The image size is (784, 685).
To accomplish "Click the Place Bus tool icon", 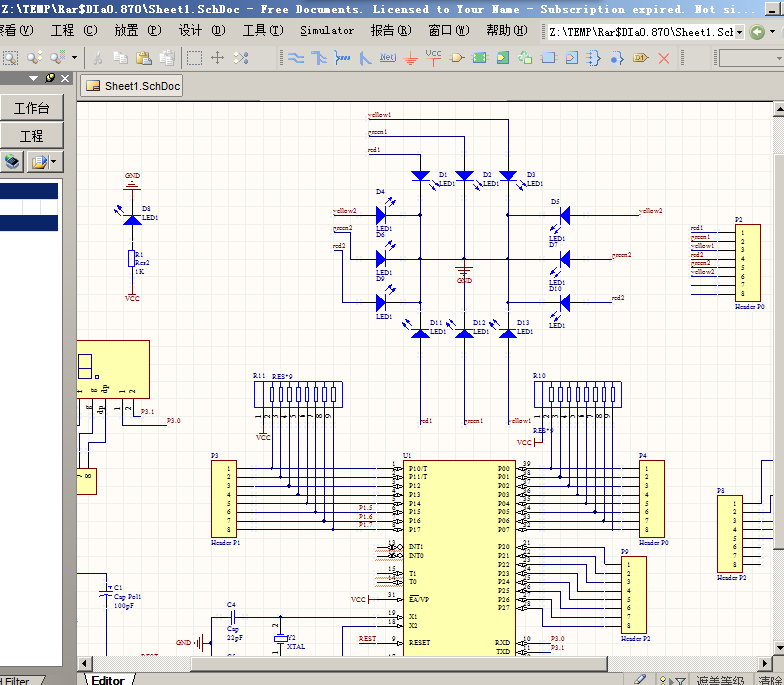I will [x=319, y=58].
